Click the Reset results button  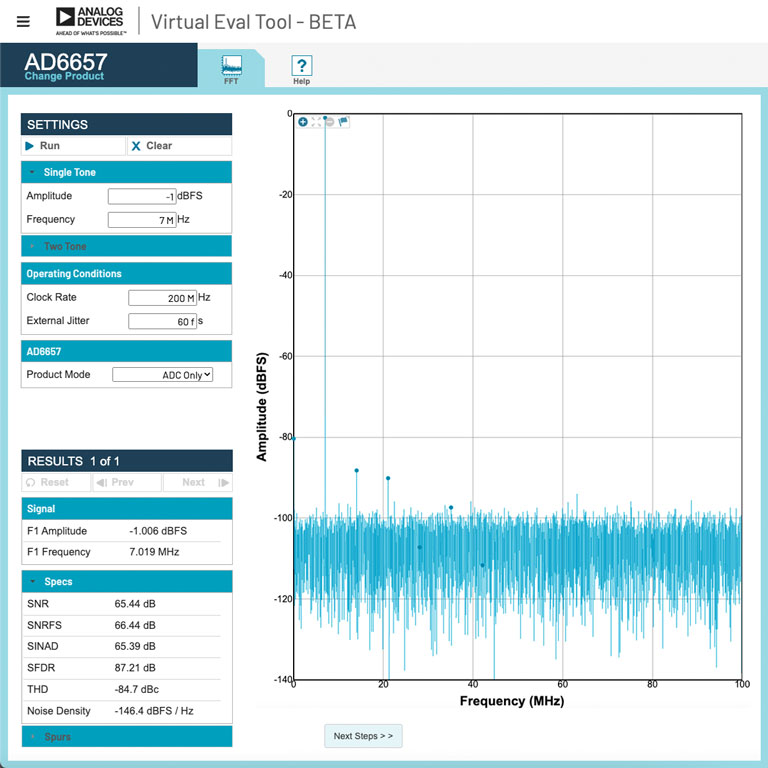(x=56, y=482)
